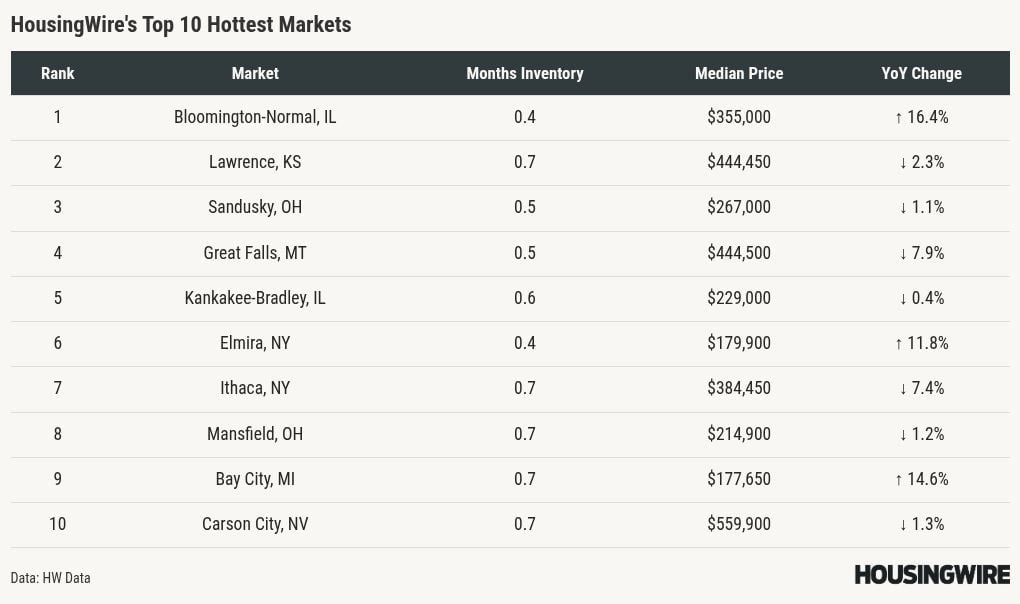This screenshot has width=1020, height=604.
Task: Select the Months Inventory column header
Action: click(525, 73)
